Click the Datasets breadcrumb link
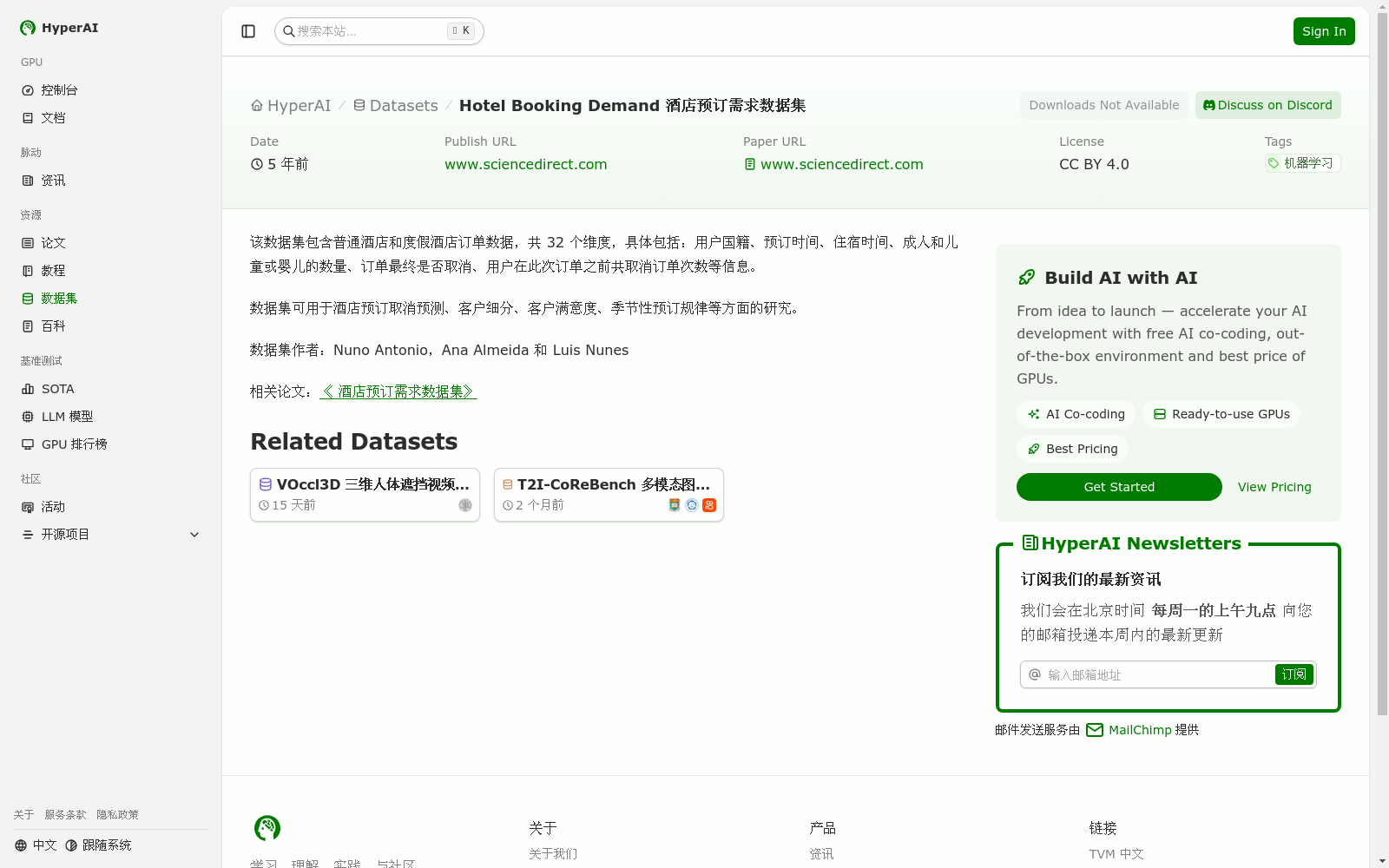 (x=395, y=106)
